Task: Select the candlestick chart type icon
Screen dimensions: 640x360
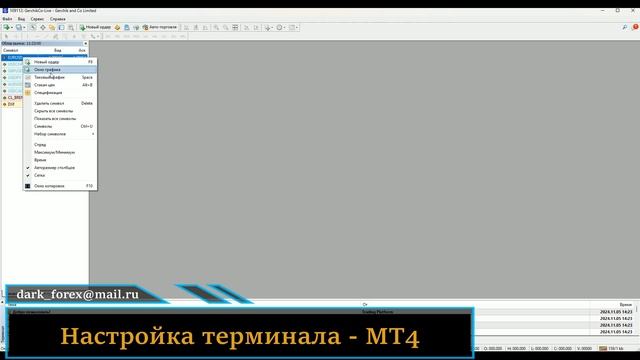Action: (196, 27)
